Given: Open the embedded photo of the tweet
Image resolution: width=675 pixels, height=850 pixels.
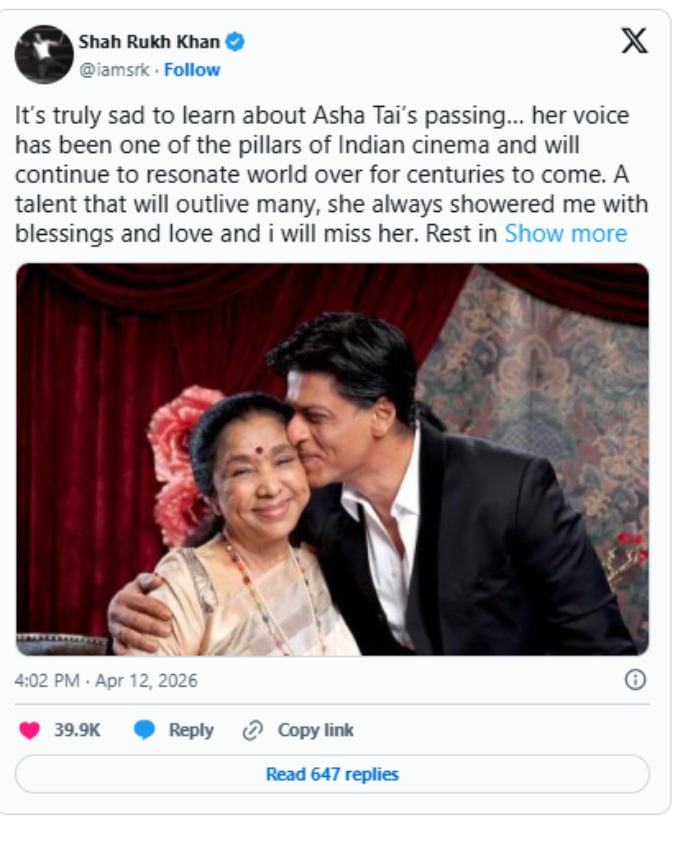Looking at the screenshot, I should (332, 460).
